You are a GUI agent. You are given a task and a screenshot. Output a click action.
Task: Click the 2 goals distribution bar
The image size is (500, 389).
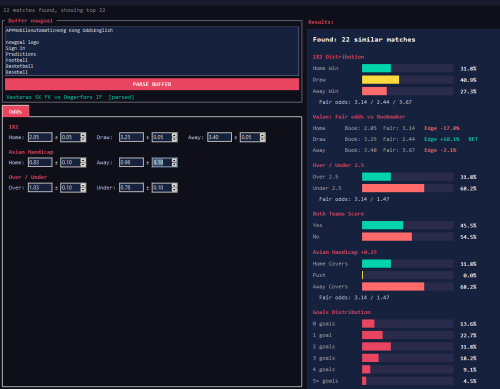coord(376,347)
